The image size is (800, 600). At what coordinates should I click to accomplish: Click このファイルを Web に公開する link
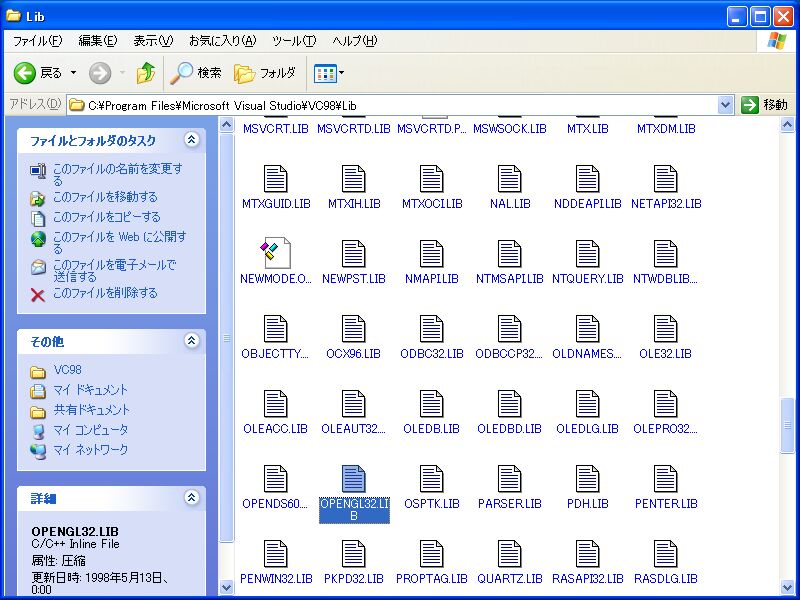[x=119, y=242]
